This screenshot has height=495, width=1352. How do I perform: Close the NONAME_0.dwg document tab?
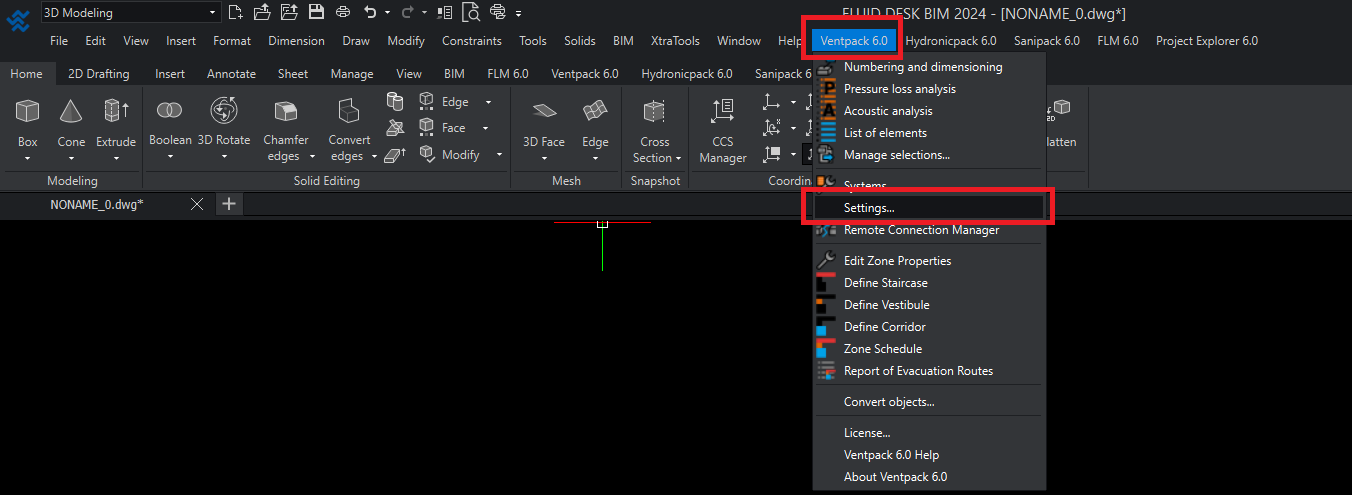(197, 204)
